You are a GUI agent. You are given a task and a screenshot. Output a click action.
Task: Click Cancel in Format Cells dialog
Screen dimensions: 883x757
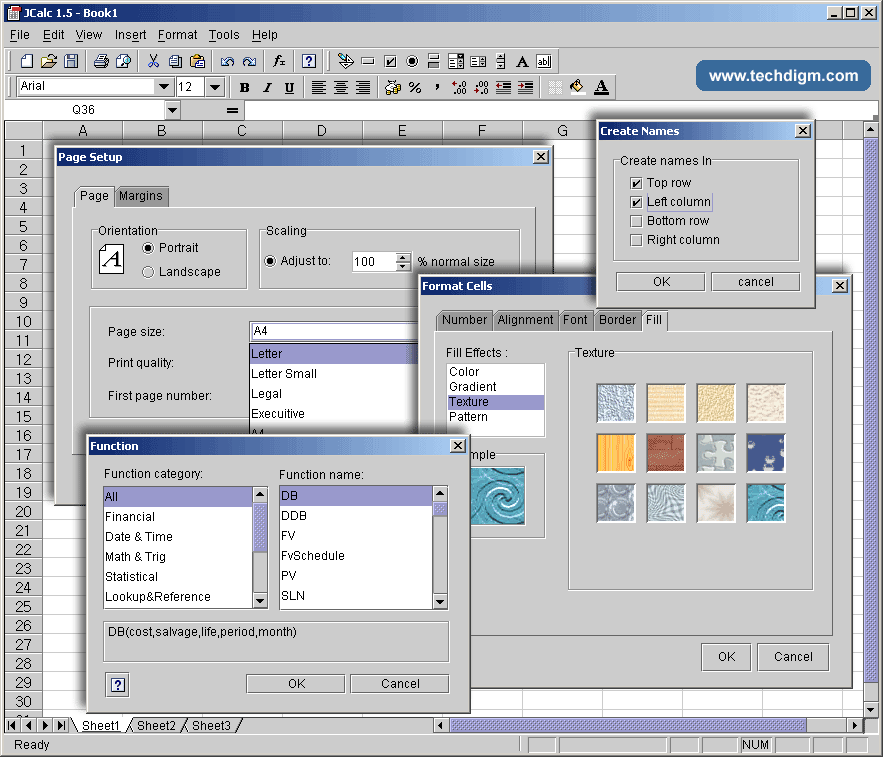click(x=793, y=657)
